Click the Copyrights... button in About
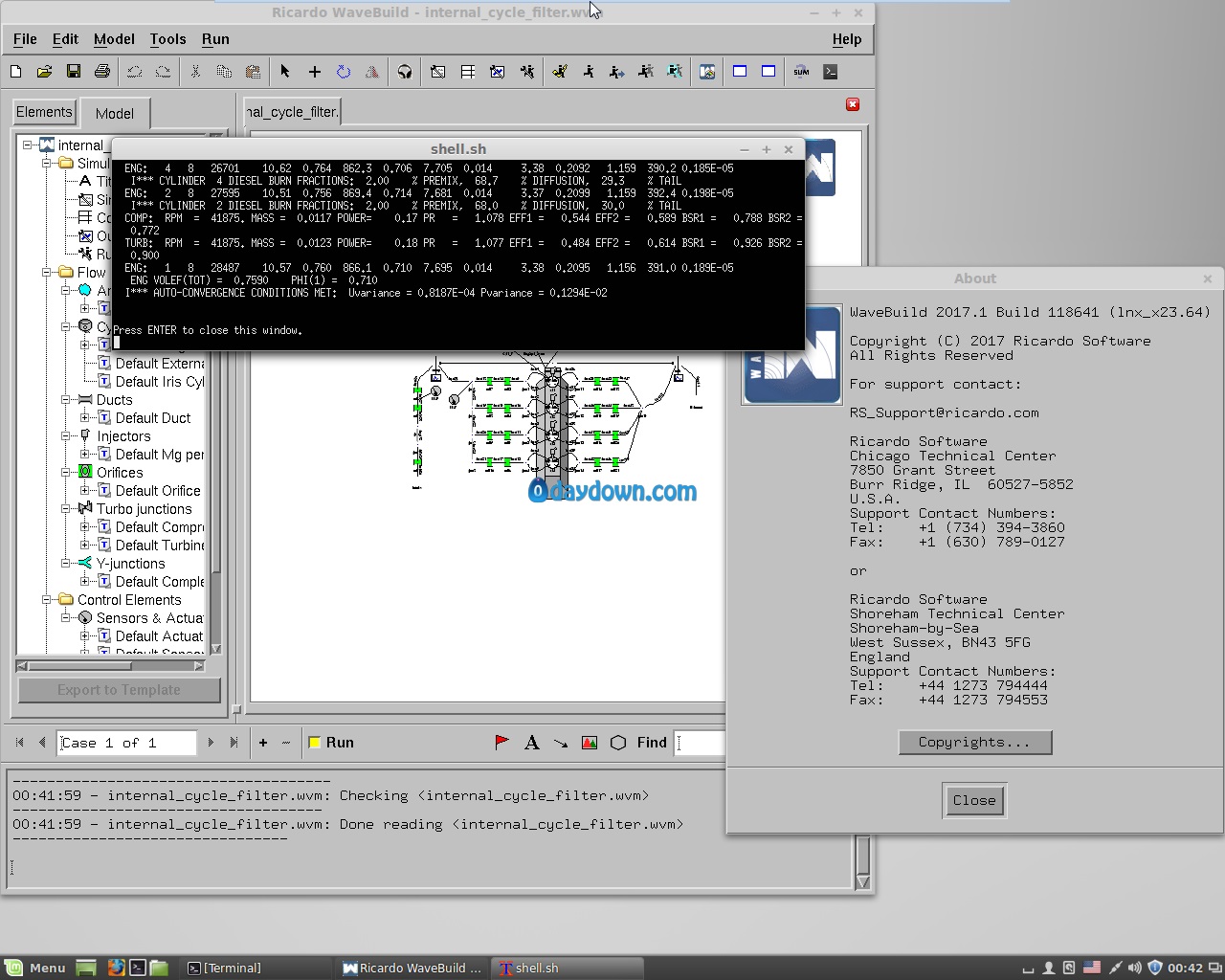This screenshot has height=980, width=1225. point(974,743)
